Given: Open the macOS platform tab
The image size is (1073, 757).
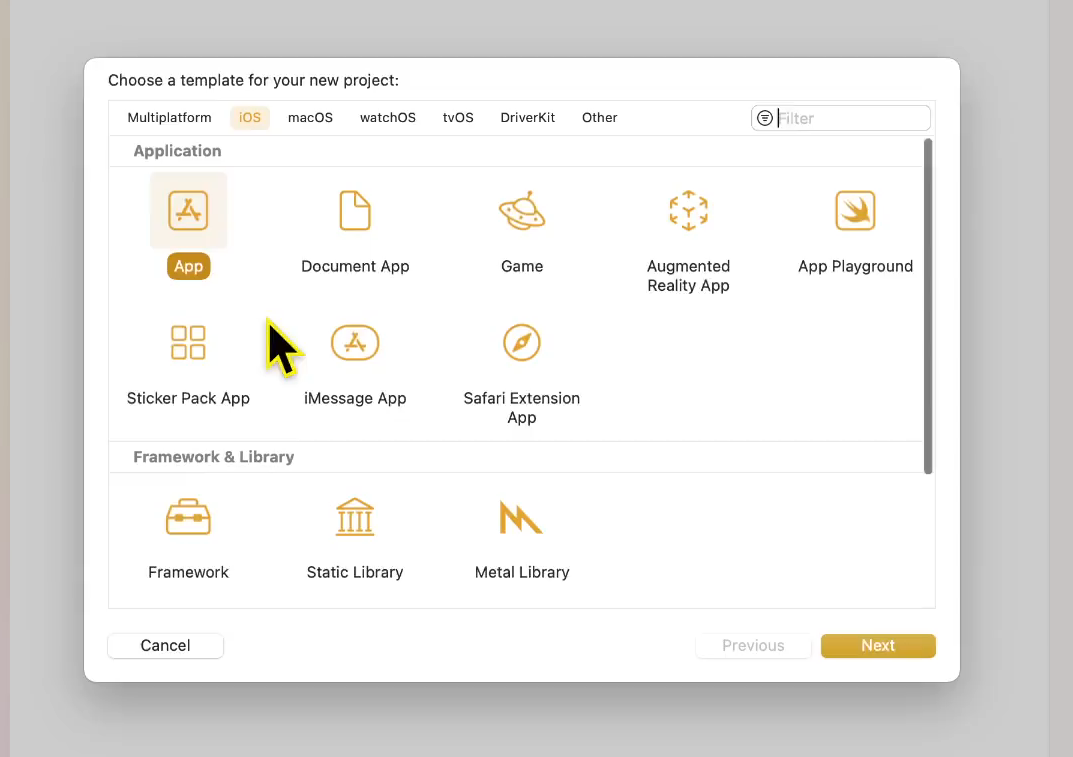Looking at the screenshot, I should coord(310,118).
